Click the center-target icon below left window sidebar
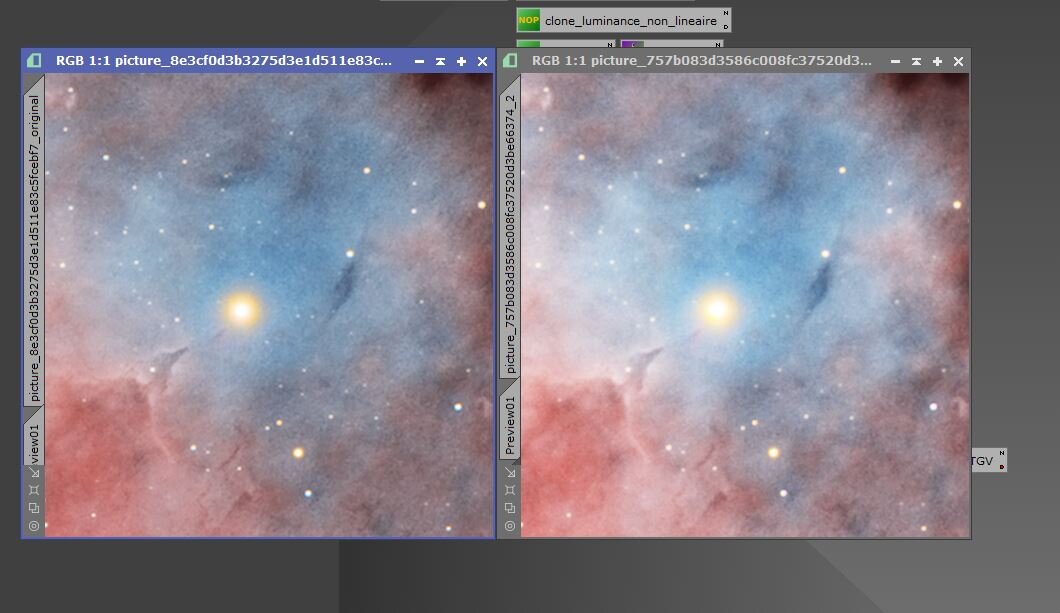Viewport: 1060px width, 613px height. [35, 525]
